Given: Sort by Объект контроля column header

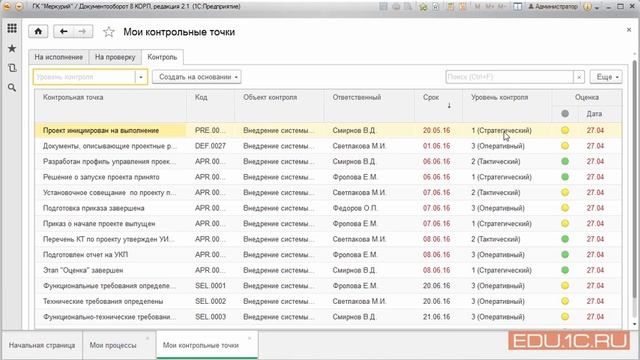Looking at the screenshot, I should (x=279, y=105).
